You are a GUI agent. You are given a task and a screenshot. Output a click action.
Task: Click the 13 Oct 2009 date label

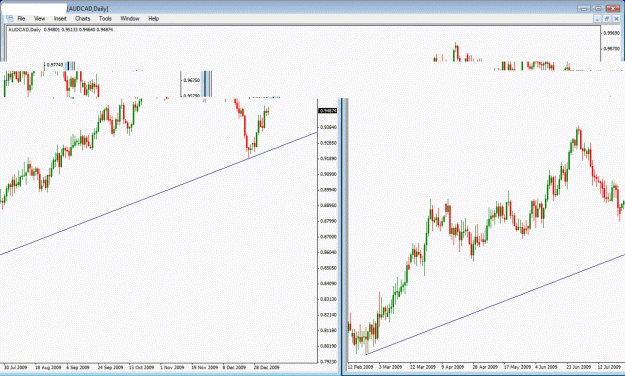click(142, 367)
